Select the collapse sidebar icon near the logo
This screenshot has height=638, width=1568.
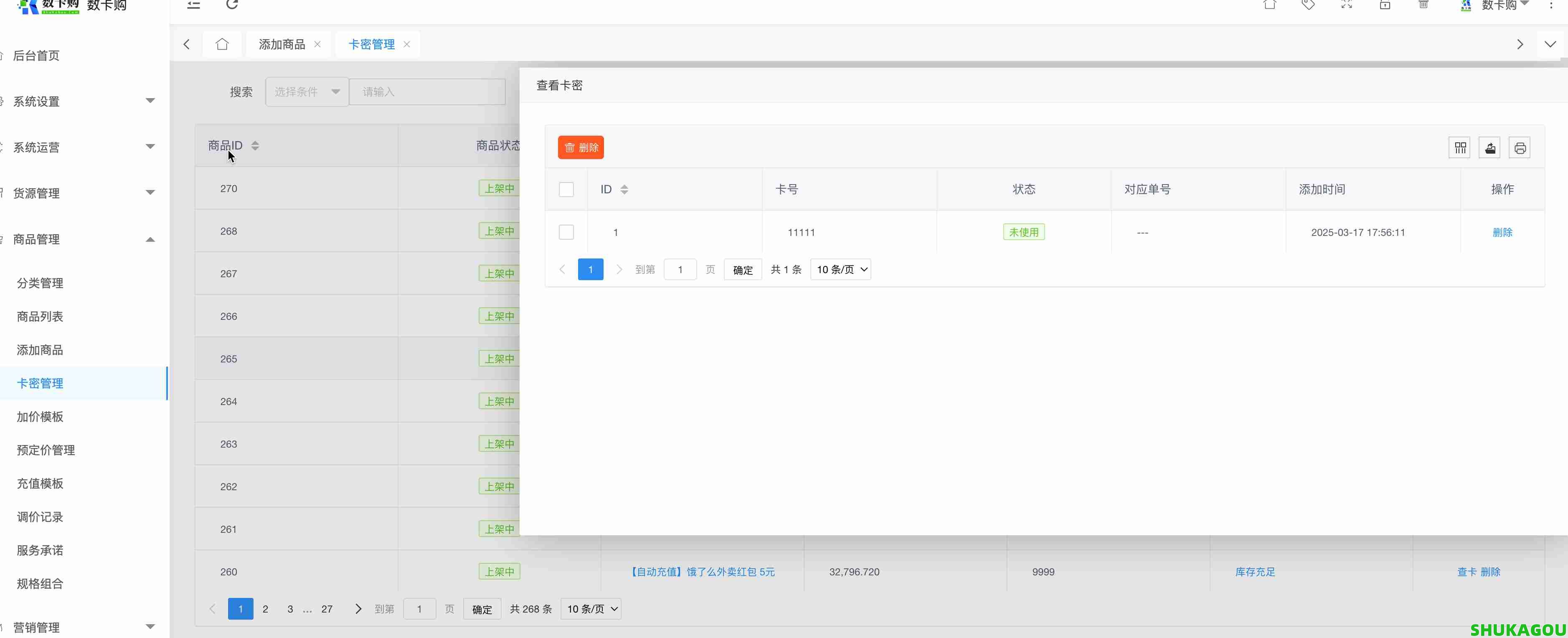[x=193, y=5]
